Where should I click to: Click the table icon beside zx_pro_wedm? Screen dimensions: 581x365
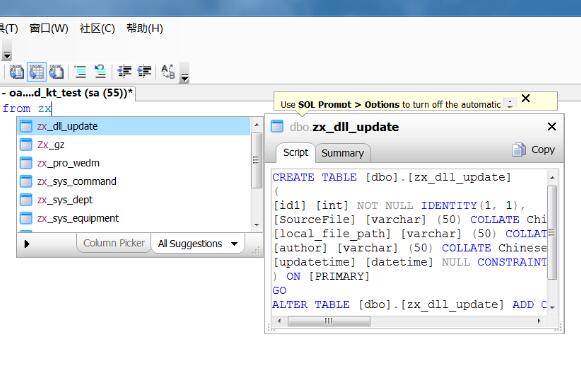coord(26,163)
